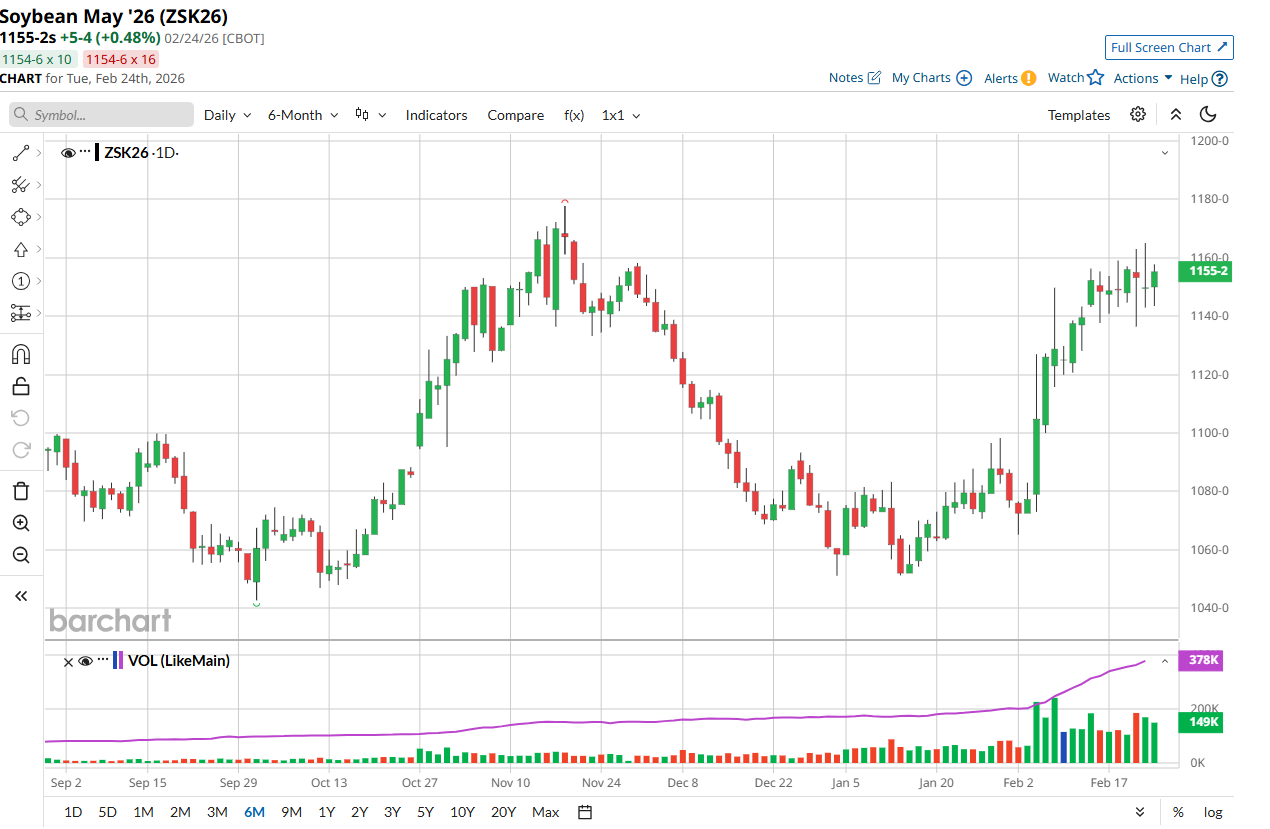Open the Daily interval dropdown

pyautogui.click(x=227, y=115)
